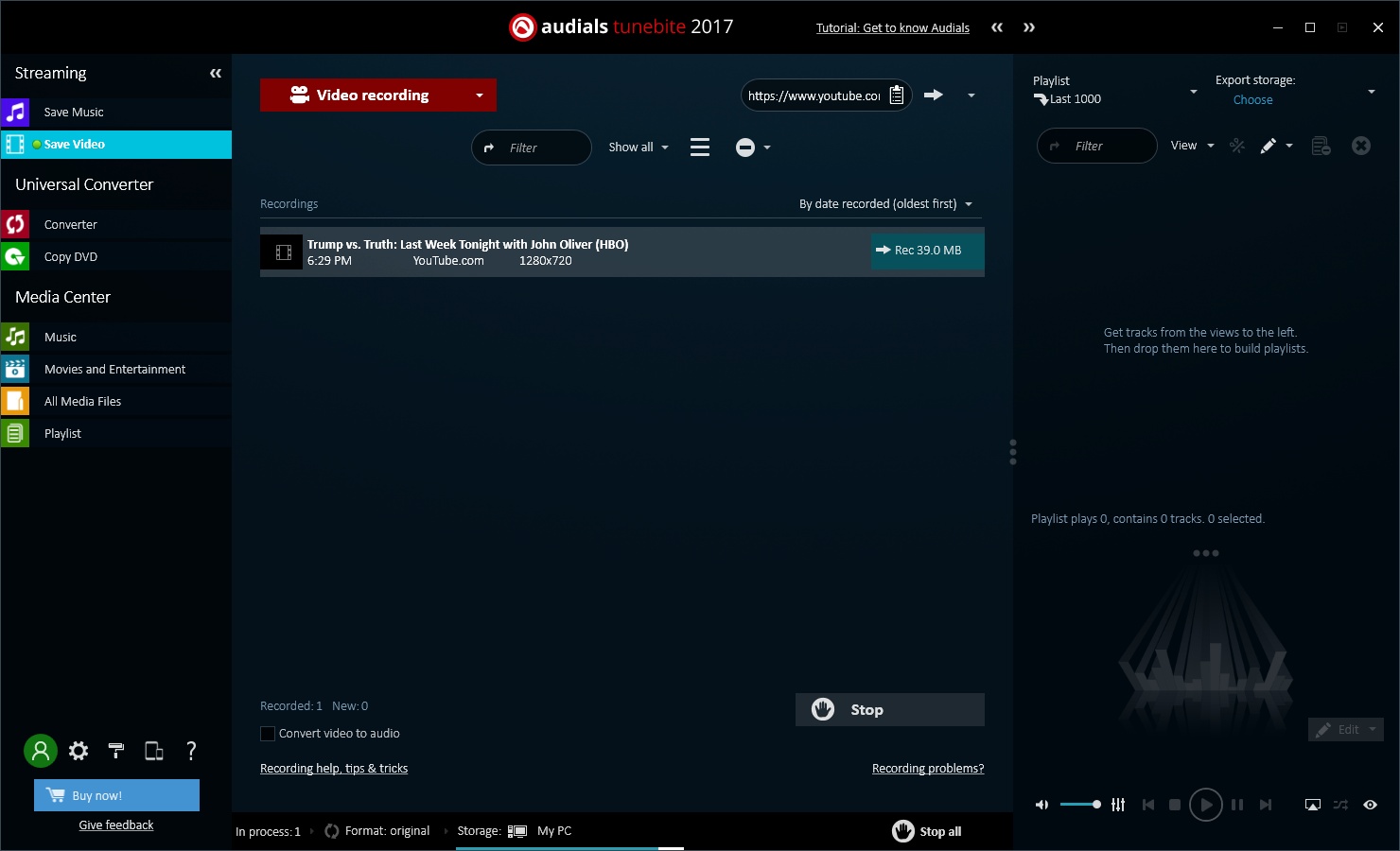Click the paste clipboard icon in URL field
The image size is (1400, 851).
coord(897,95)
